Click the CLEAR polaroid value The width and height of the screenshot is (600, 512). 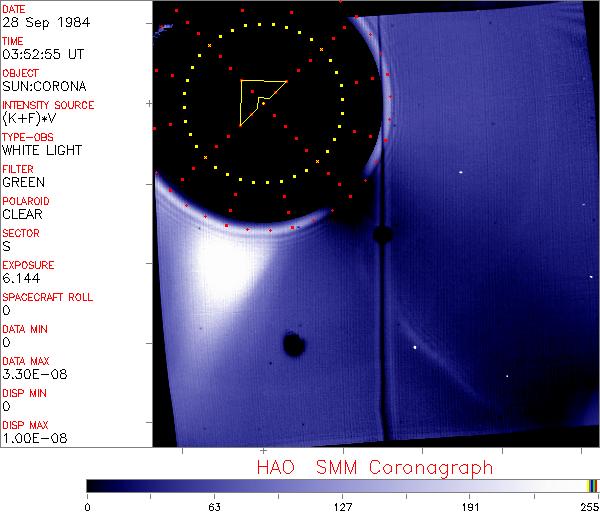click(22, 214)
